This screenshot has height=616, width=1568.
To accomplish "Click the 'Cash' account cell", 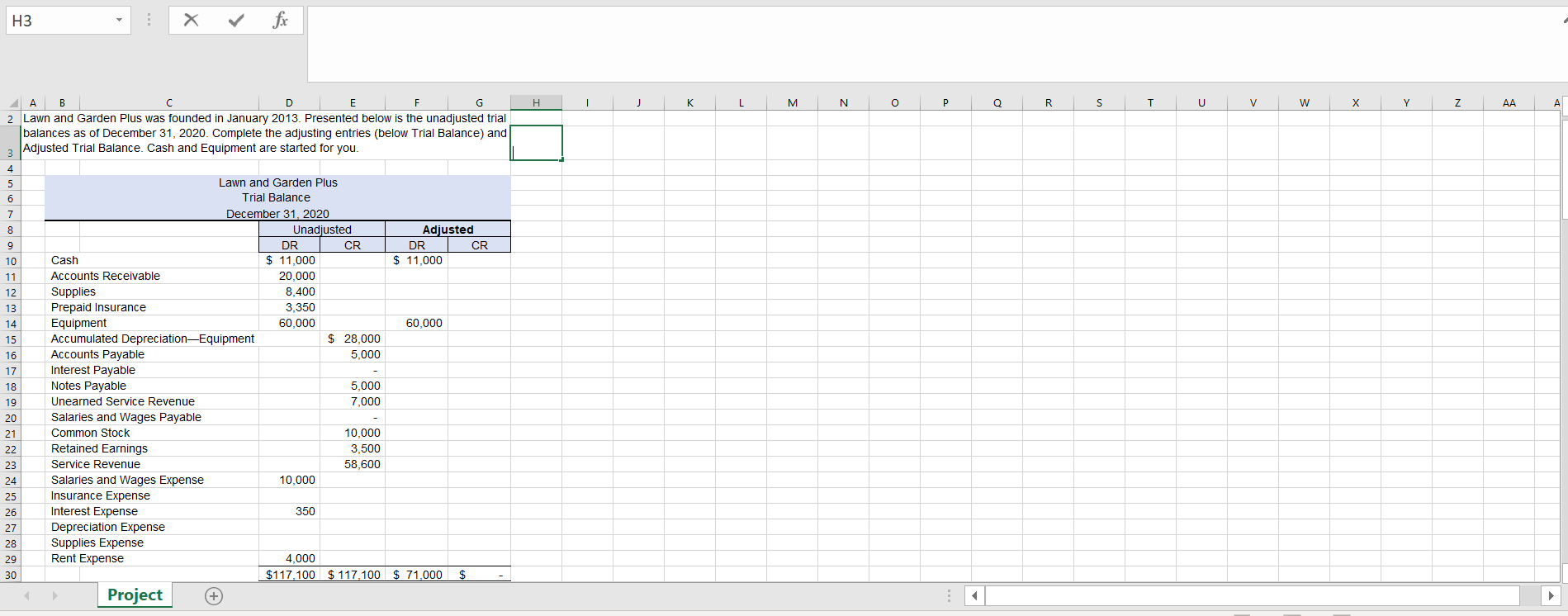I will [64, 260].
